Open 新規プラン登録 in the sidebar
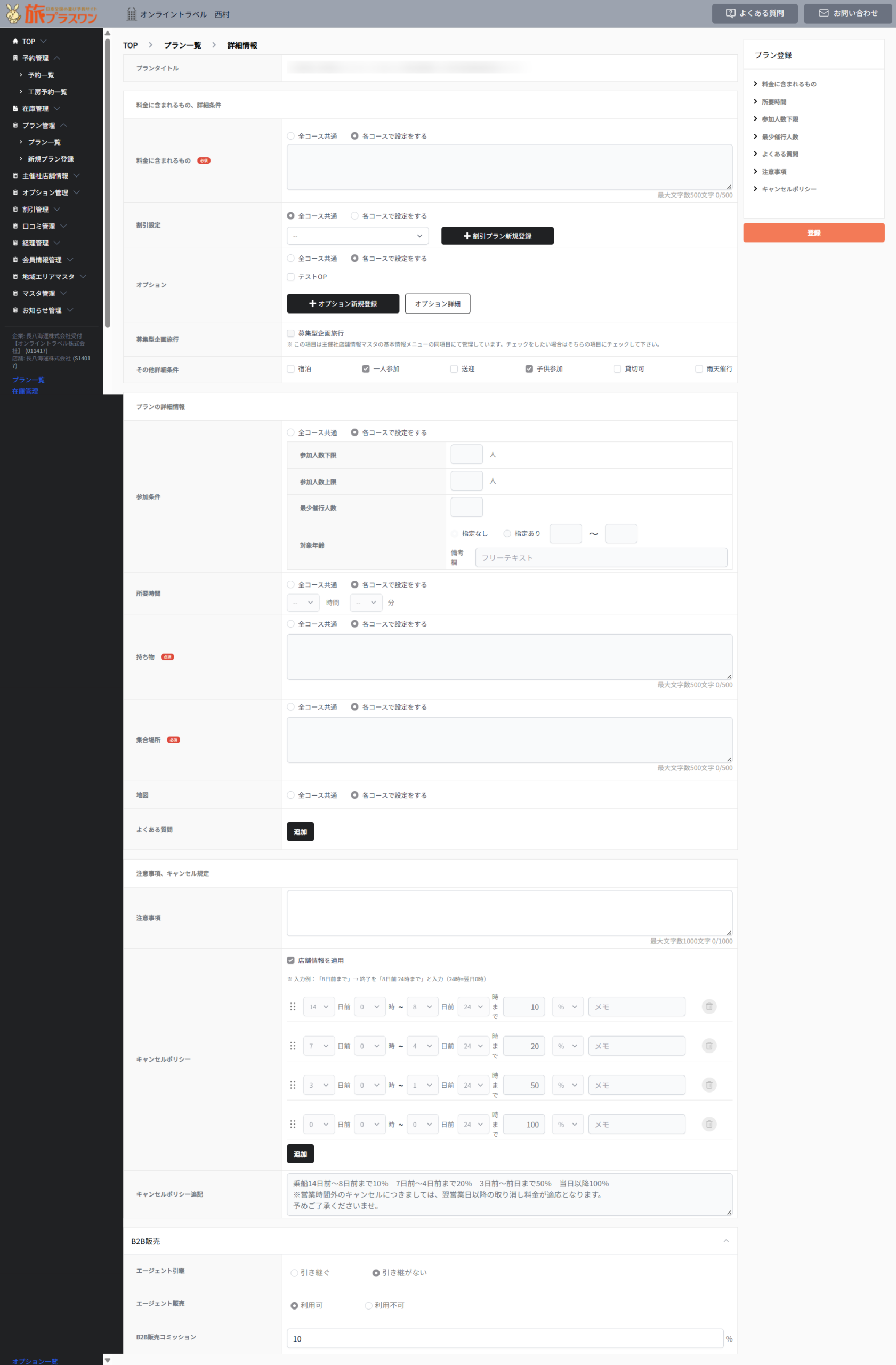The image size is (896, 1365). 51,159
